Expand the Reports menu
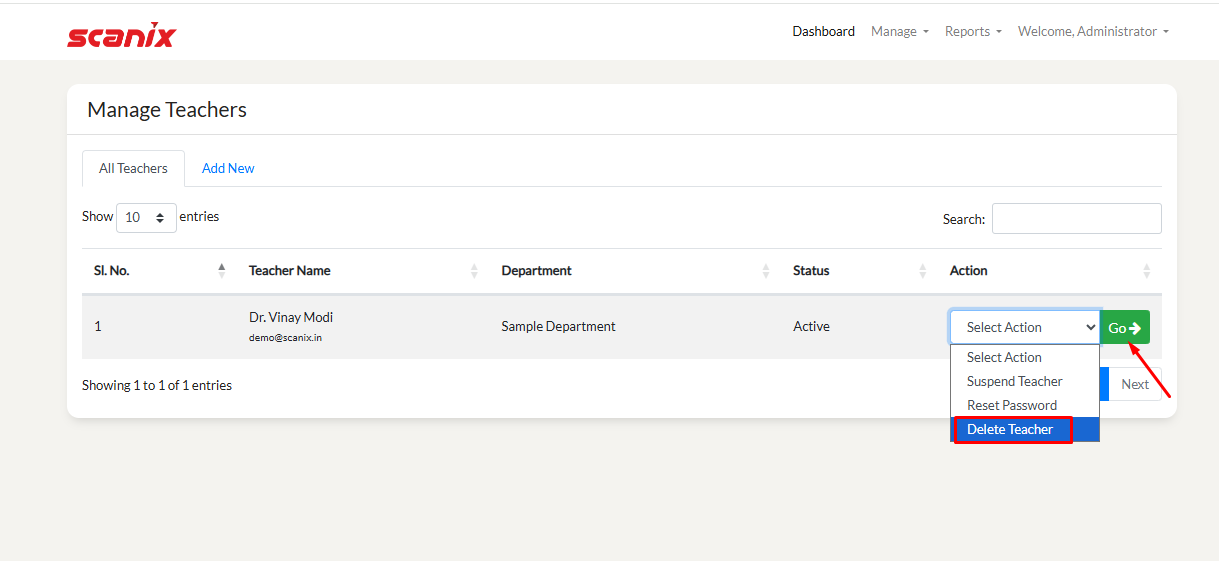The height and width of the screenshot is (561, 1219). coord(973,31)
